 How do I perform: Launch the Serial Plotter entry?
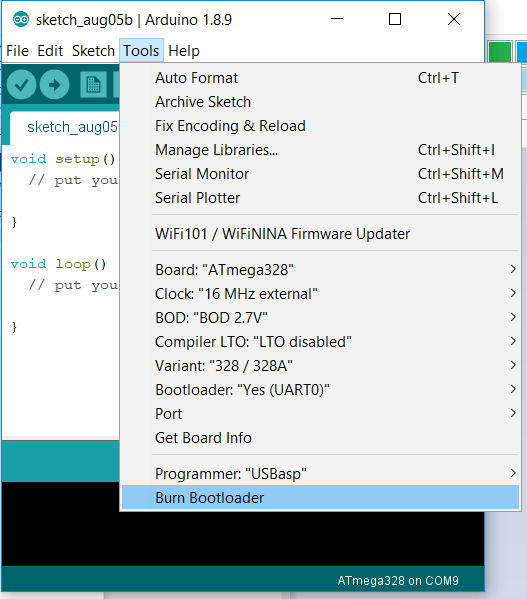click(x=320, y=198)
